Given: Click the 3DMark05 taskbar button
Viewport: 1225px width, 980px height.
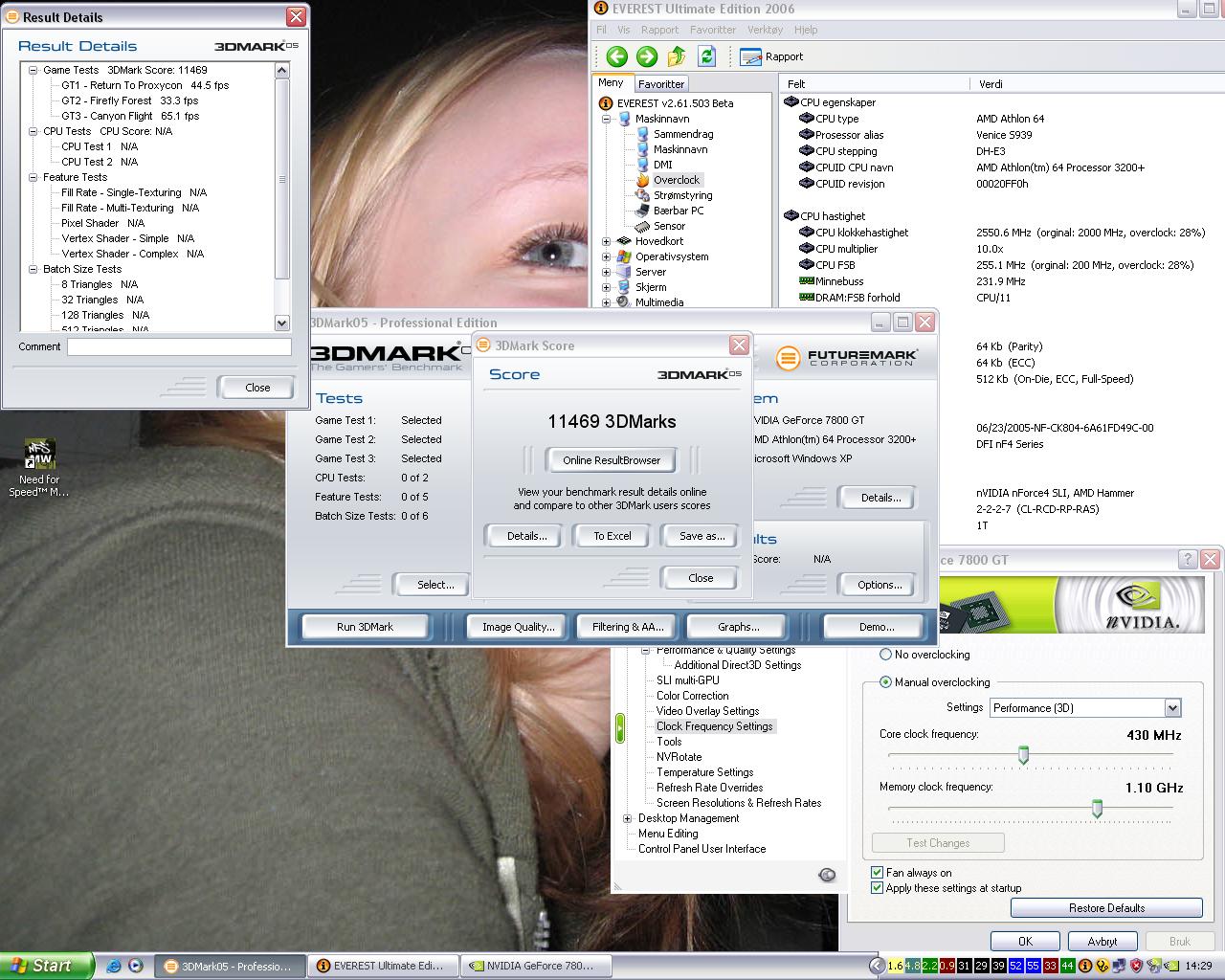Looking at the screenshot, I should click(x=231, y=966).
